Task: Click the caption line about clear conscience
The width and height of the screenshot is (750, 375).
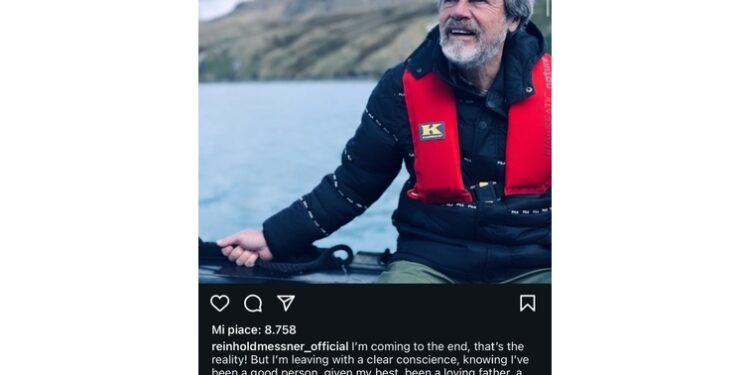Action: click(370, 360)
